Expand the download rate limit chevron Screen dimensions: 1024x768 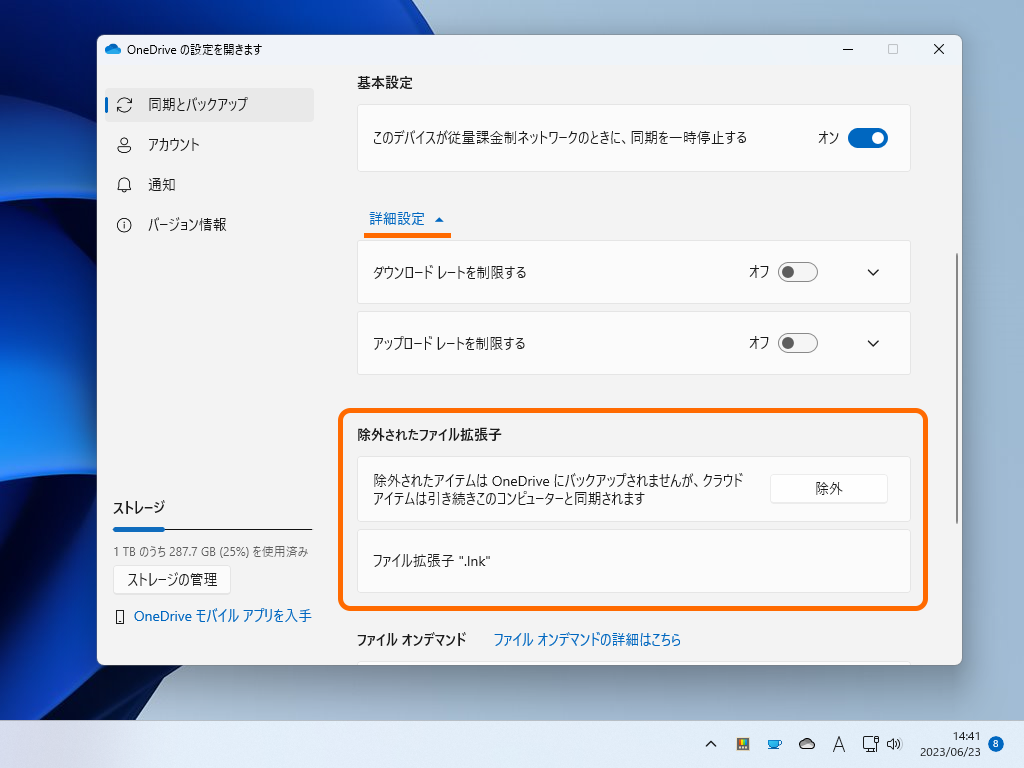coord(872,272)
